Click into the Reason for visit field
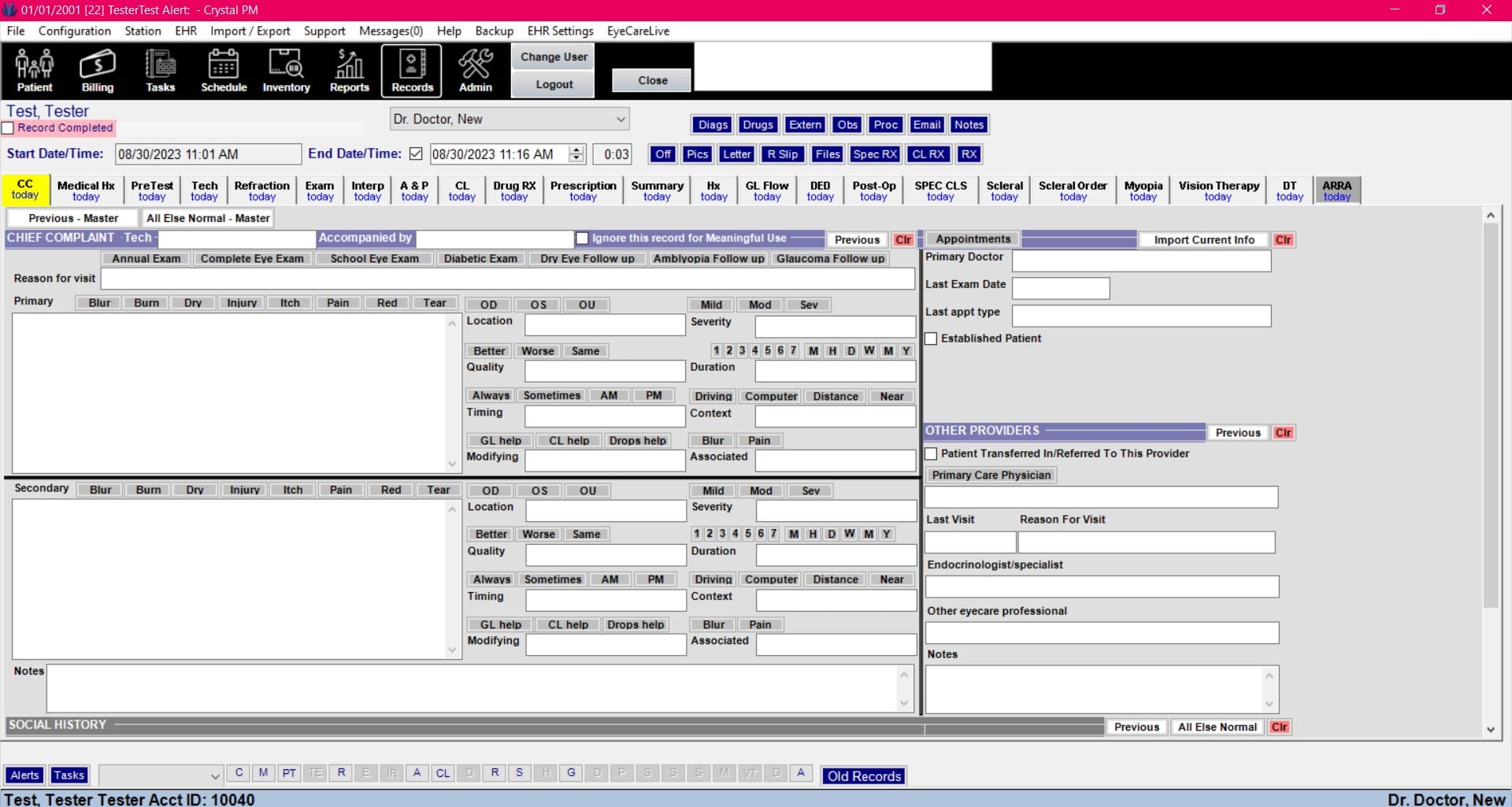Viewport: 1512px width, 807px height. pyautogui.click(x=508, y=279)
